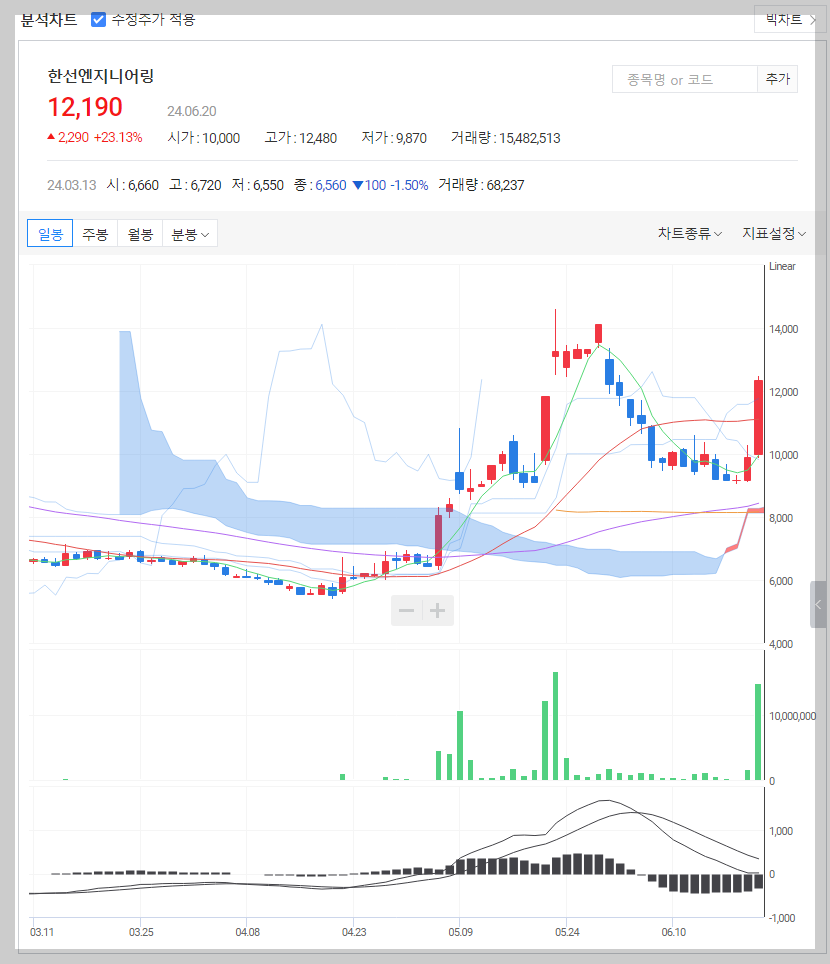Click the 05.09 date axis label
Image resolution: width=830 pixels, height=964 pixels.
(460, 932)
